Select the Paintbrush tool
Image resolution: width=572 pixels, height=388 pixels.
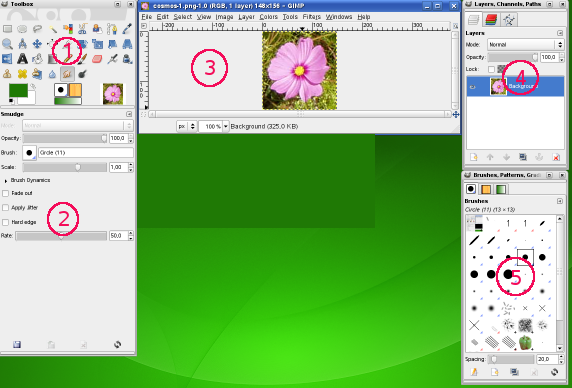coord(82,59)
